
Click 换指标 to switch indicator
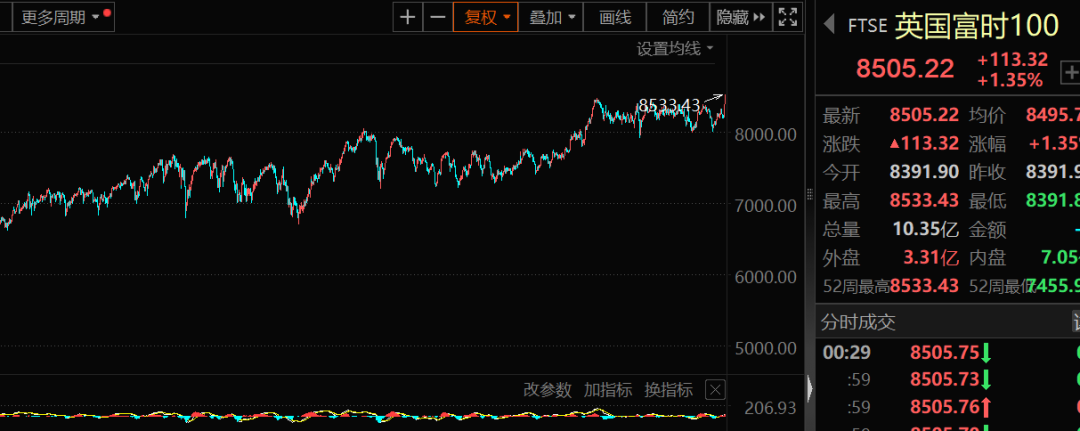668,390
